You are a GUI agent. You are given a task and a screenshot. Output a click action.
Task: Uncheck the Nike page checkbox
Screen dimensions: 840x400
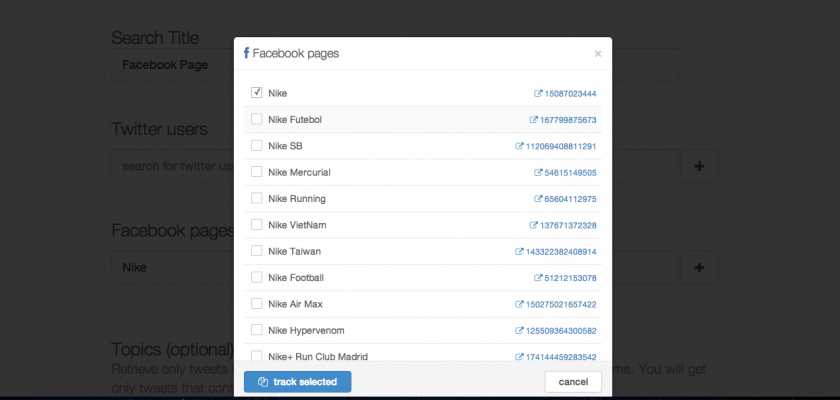[257, 93]
